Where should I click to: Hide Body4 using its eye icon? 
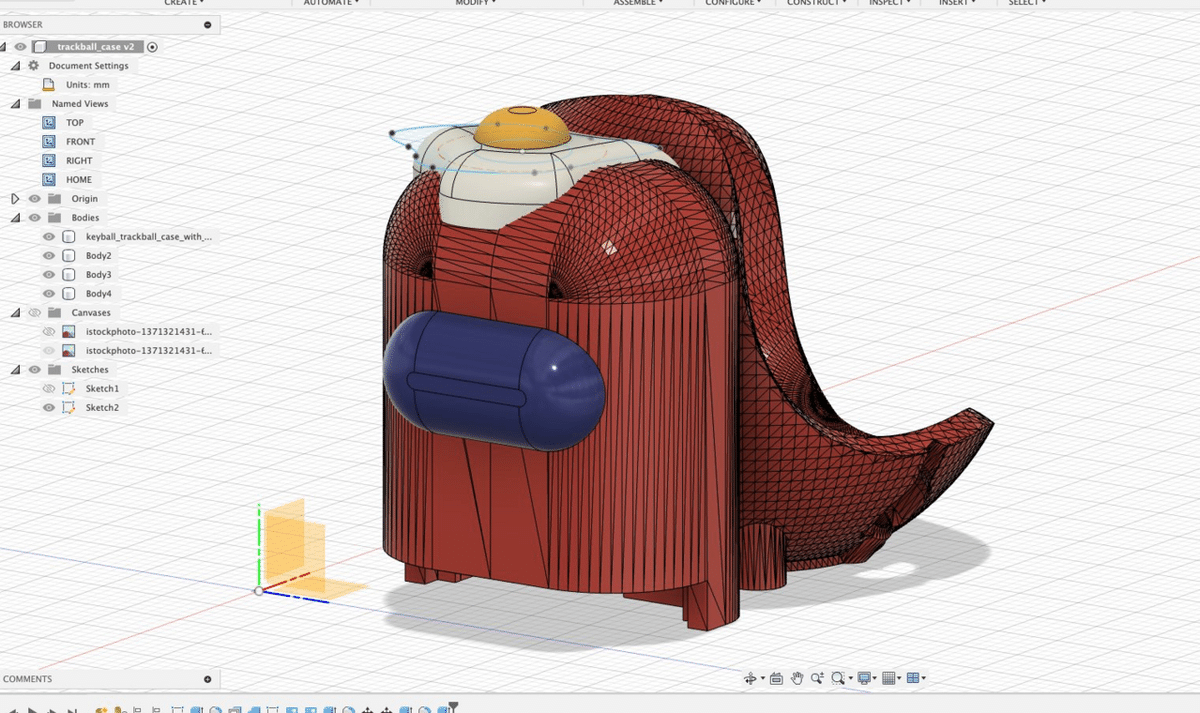click(49, 294)
